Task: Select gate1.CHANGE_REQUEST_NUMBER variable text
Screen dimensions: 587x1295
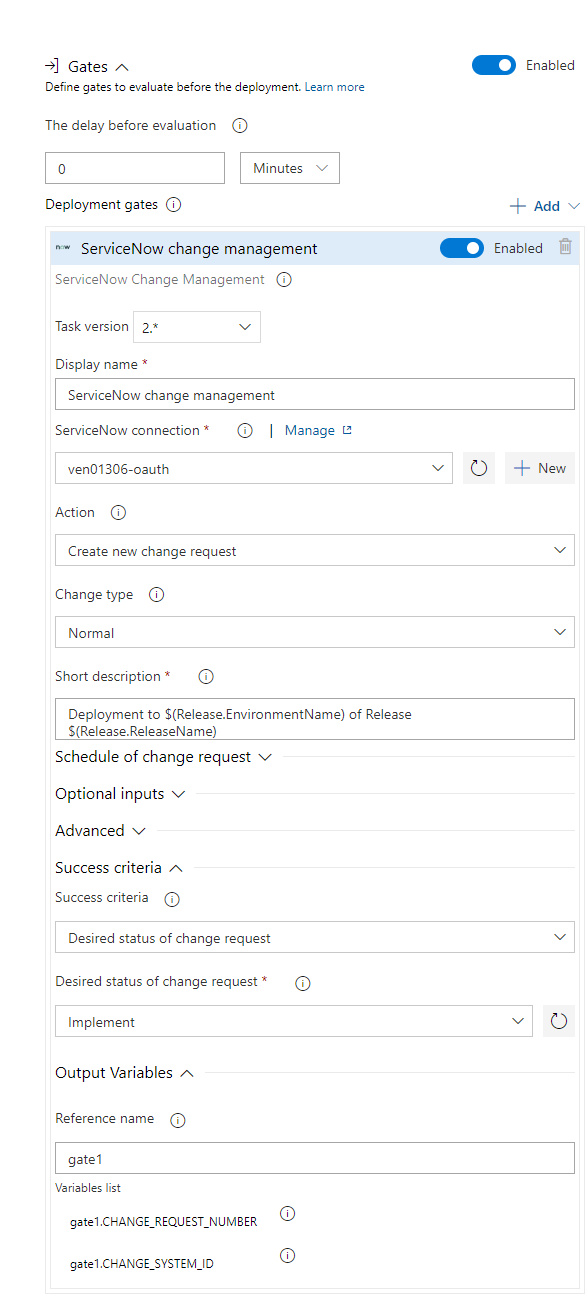Action: 163,1221
